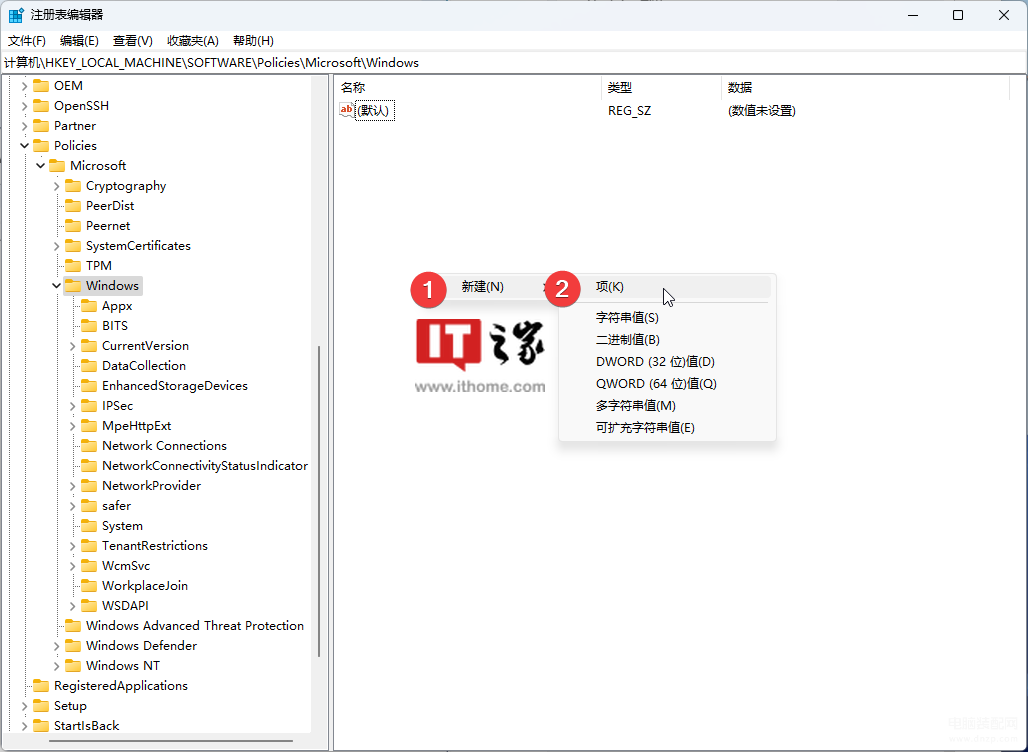Image resolution: width=1028 pixels, height=752 pixels.
Task: Expand the Cryptography key
Action: point(56,186)
